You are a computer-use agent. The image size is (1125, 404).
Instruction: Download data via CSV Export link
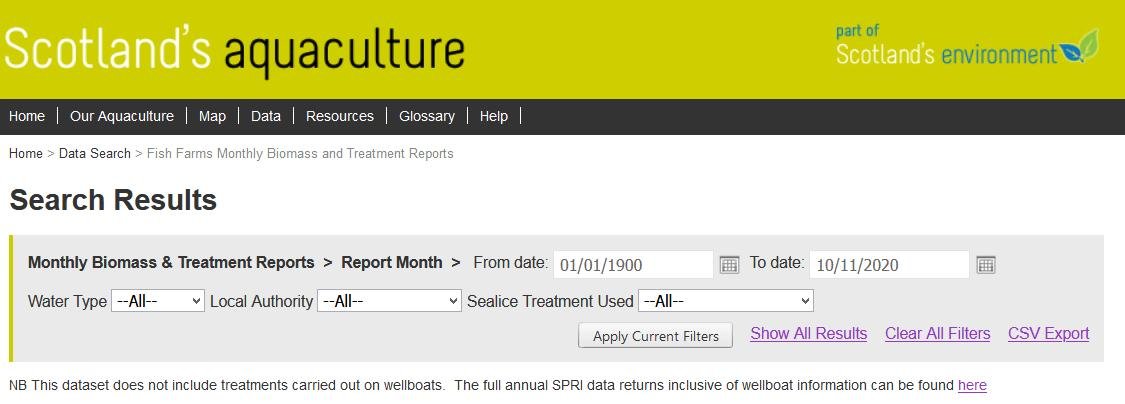tap(1048, 334)
